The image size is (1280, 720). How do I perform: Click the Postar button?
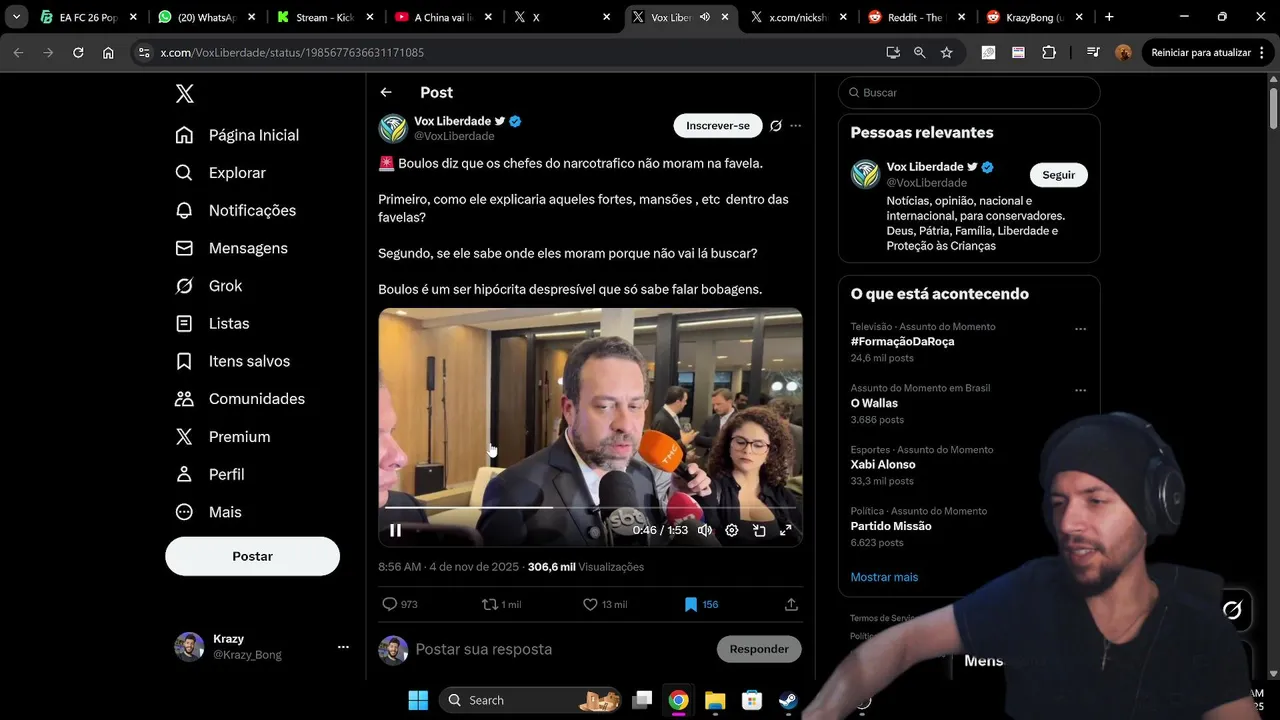pyautogui.click(x=252, y=556)
